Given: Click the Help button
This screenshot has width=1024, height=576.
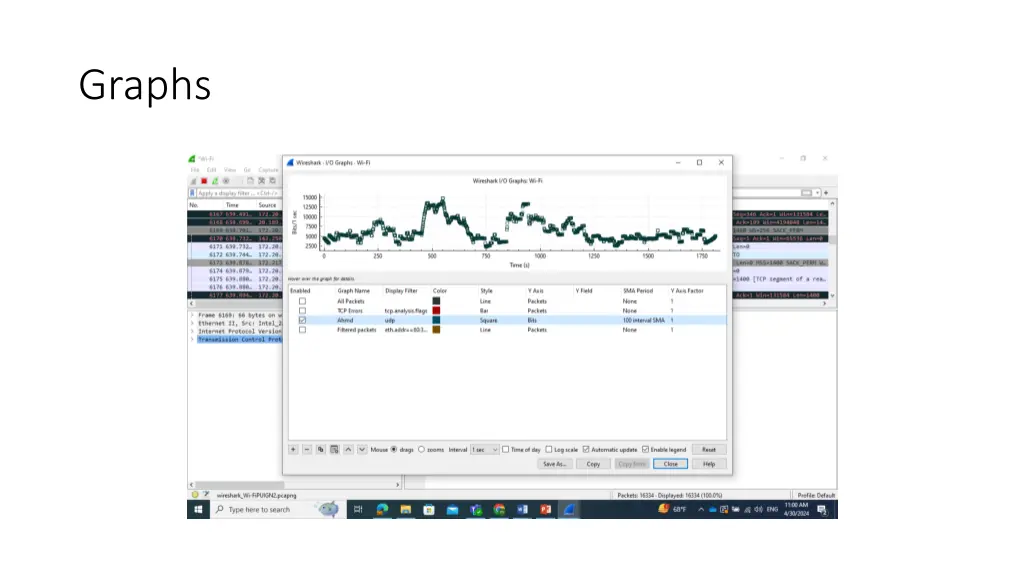Looking at the screenshot, I should pyautogui.click(x=709, y=464).
